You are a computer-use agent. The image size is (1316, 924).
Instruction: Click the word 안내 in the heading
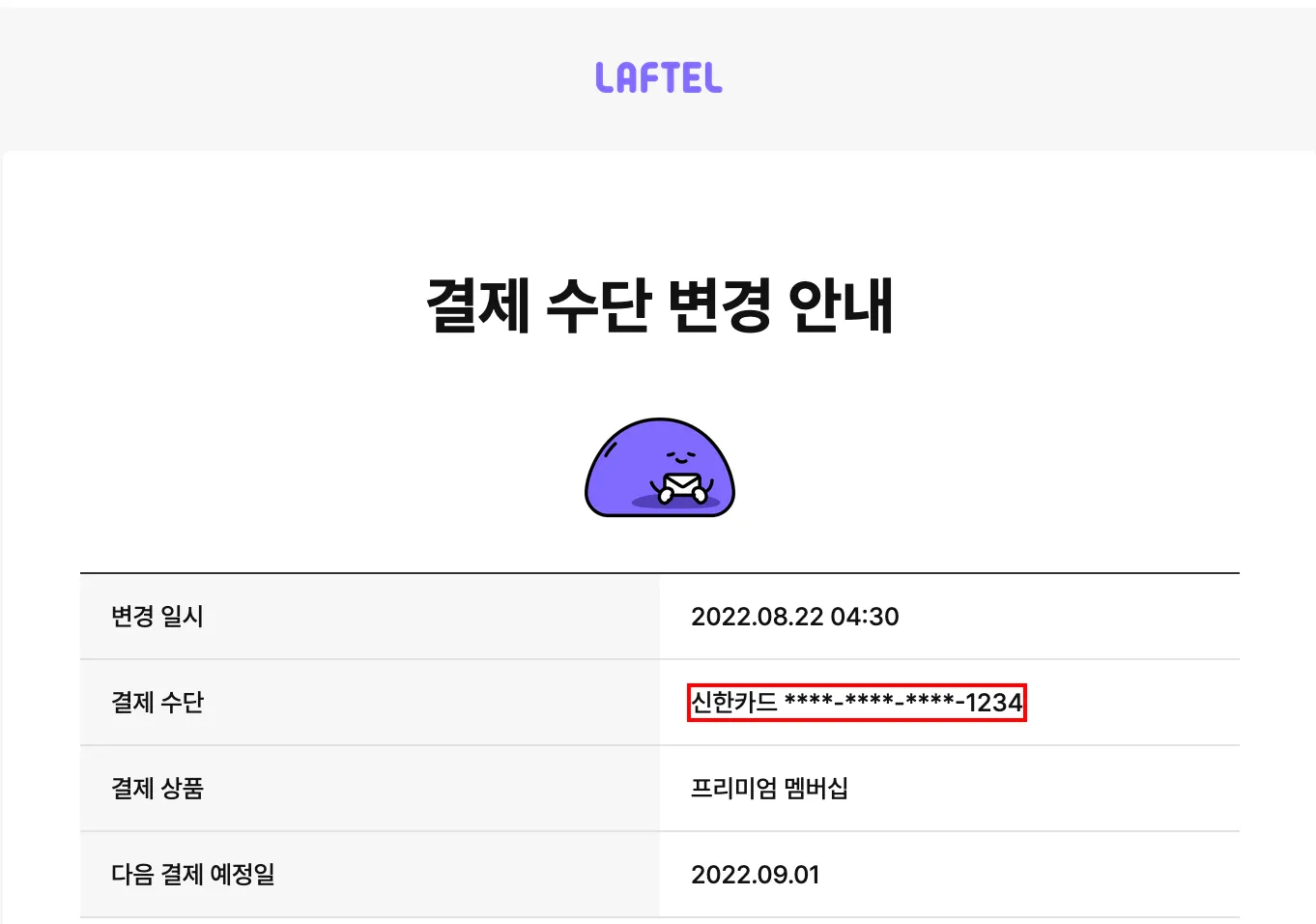click(x=841, y=305)
